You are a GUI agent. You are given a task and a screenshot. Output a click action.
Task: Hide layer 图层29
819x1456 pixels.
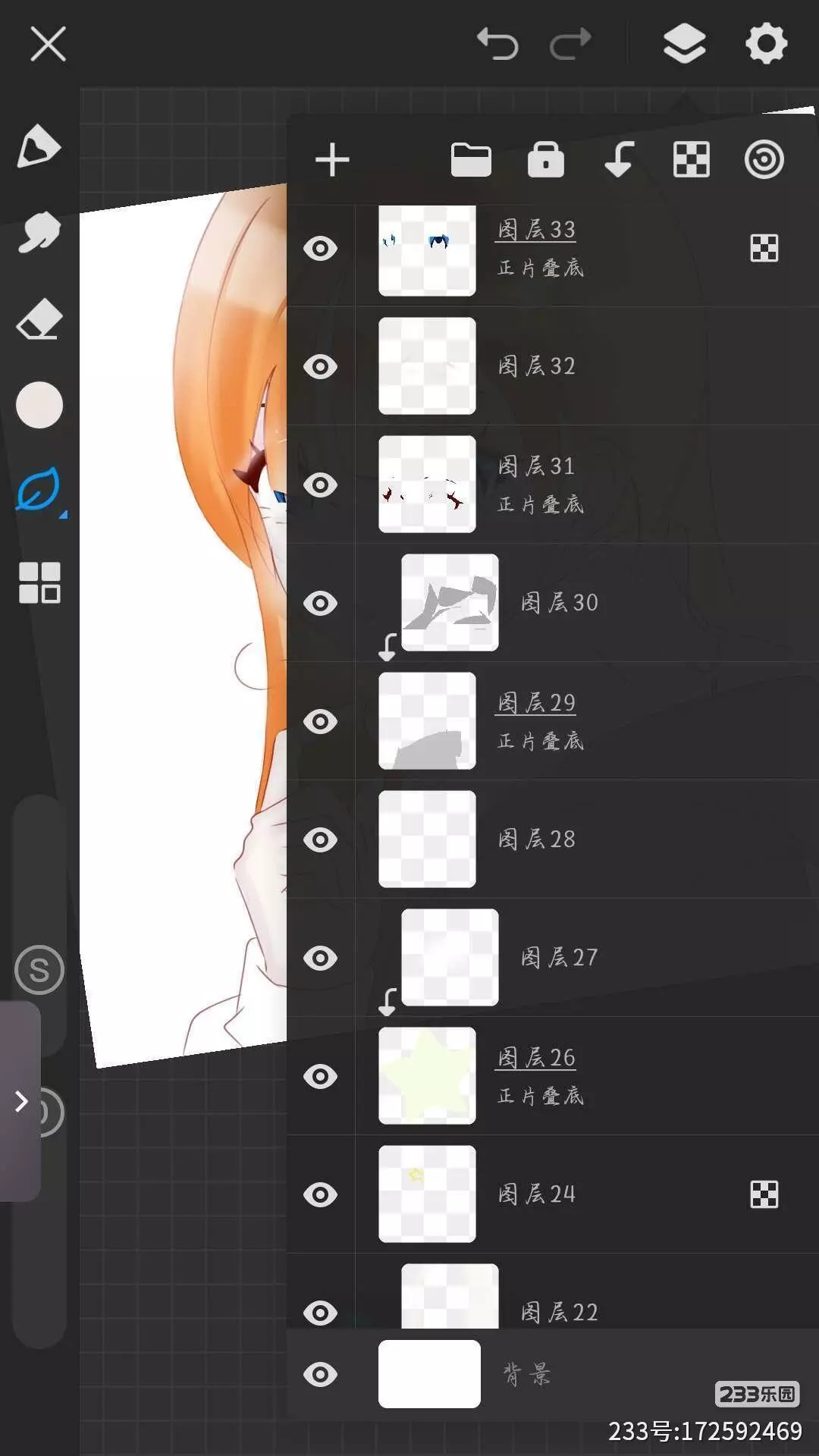(321, 721)
